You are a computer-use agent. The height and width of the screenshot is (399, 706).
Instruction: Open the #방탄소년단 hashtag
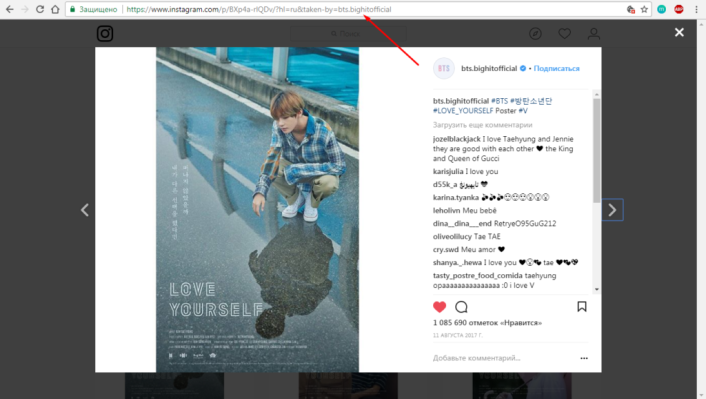(531, 101)
